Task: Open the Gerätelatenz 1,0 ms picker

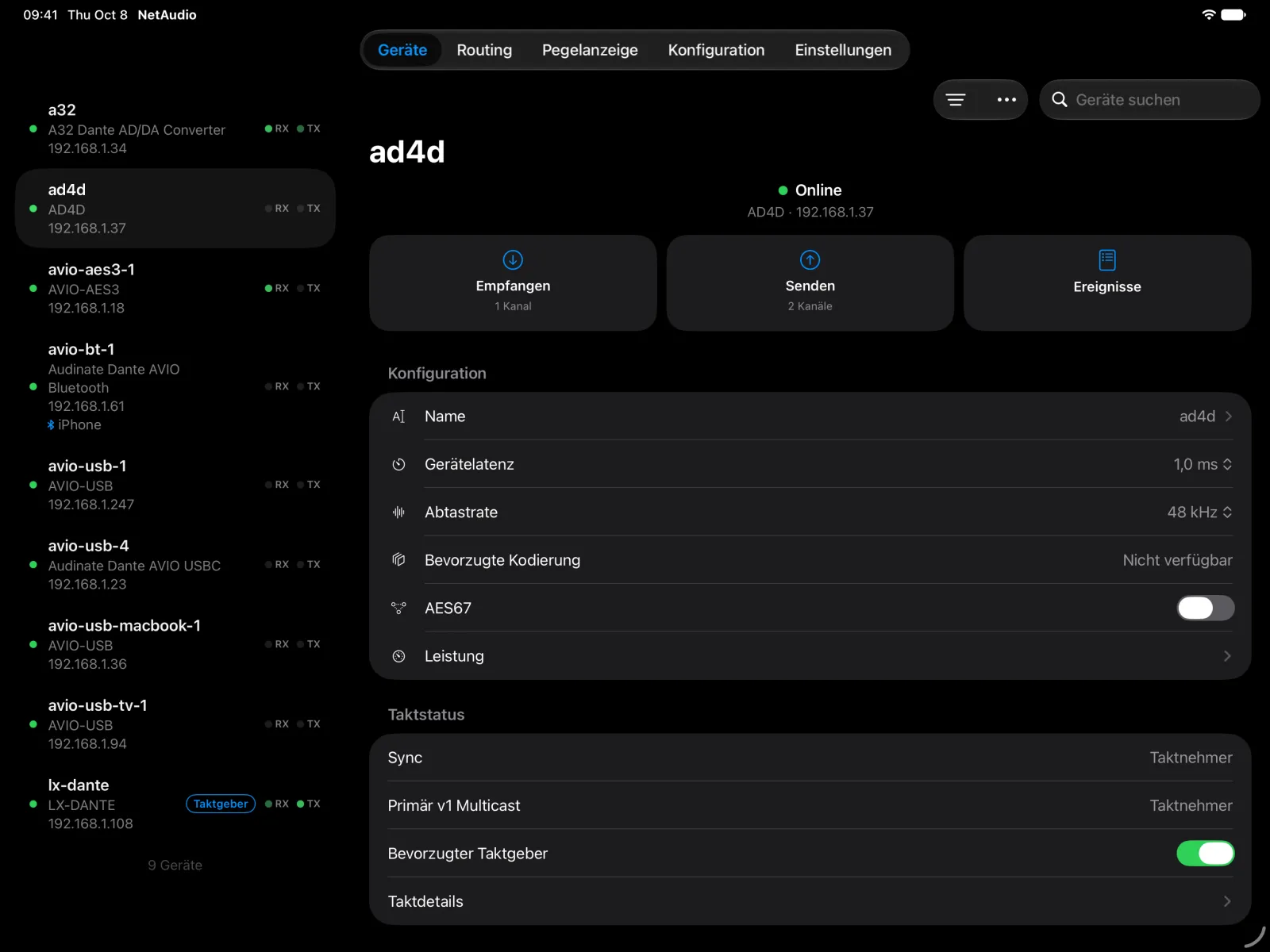Action: click(x=1203, y=464)
